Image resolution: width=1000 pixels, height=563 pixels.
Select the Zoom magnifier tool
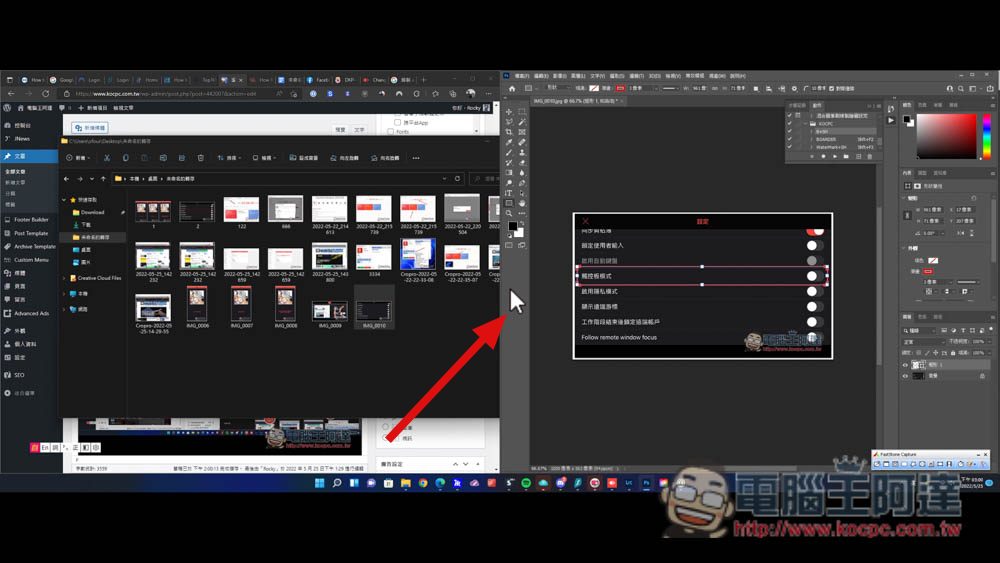(509, 213)
